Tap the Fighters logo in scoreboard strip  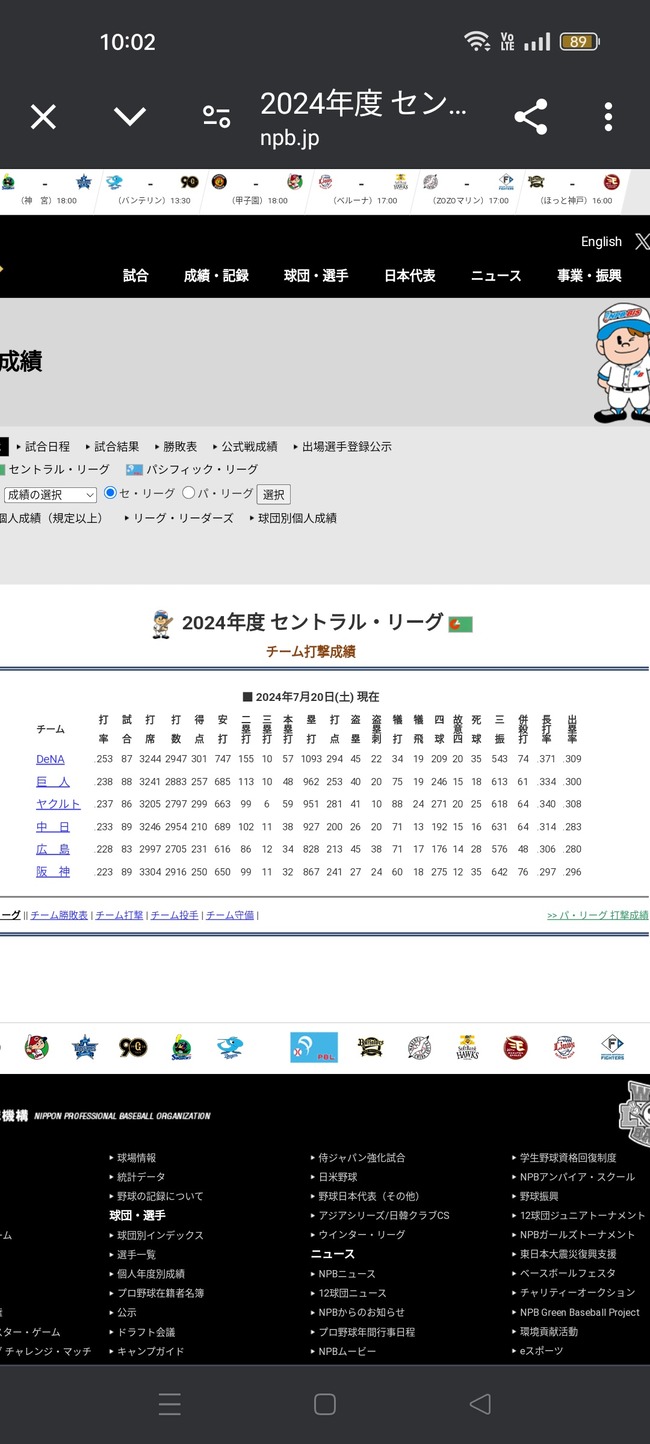[506, 182]
